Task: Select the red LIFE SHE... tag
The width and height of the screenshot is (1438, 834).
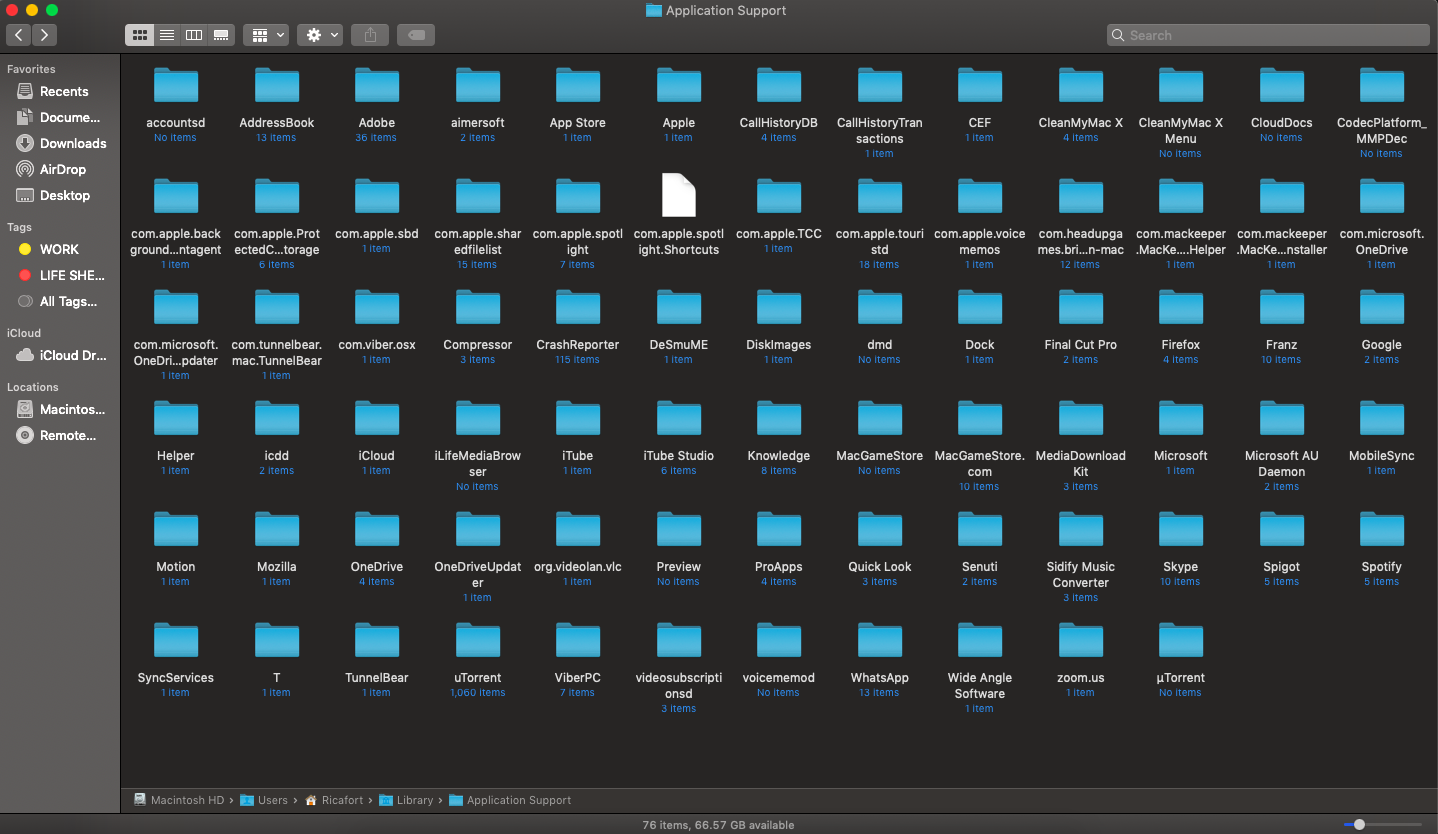Action: [x=60, y=275]
